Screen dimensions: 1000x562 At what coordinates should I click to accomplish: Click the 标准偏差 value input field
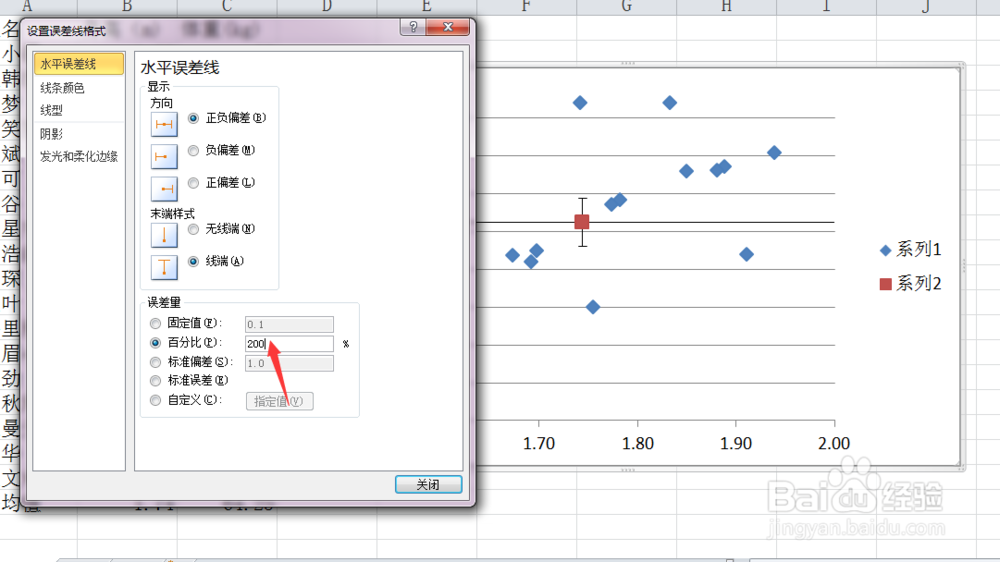coord(289,363)
